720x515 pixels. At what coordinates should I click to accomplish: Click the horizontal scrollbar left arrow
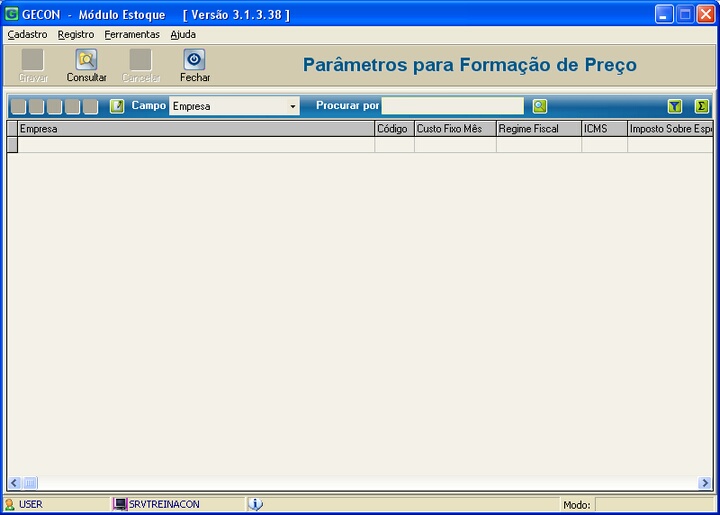pyautogui.click(x=14, y=483)
